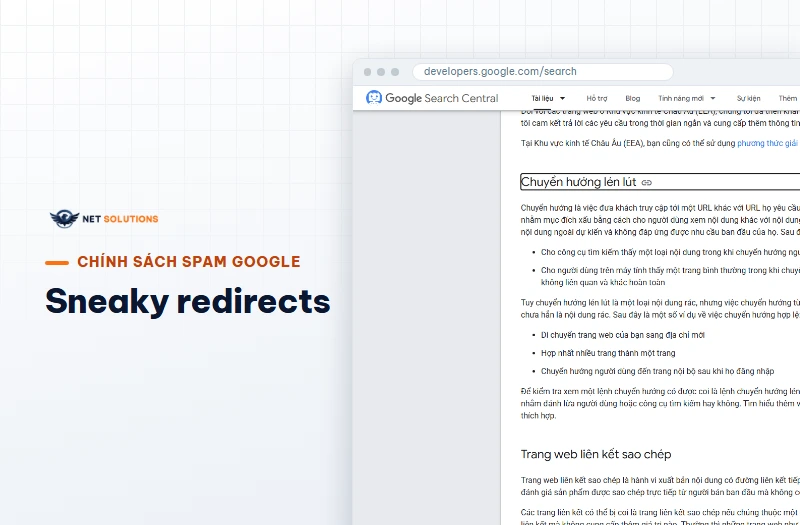Image resolution: width=800 pixels, height=525 pixels.
Task: Click bullet Hợp nhất nhiều trang thành một trang
Action: pyautogui.click(x=608, y=353)
